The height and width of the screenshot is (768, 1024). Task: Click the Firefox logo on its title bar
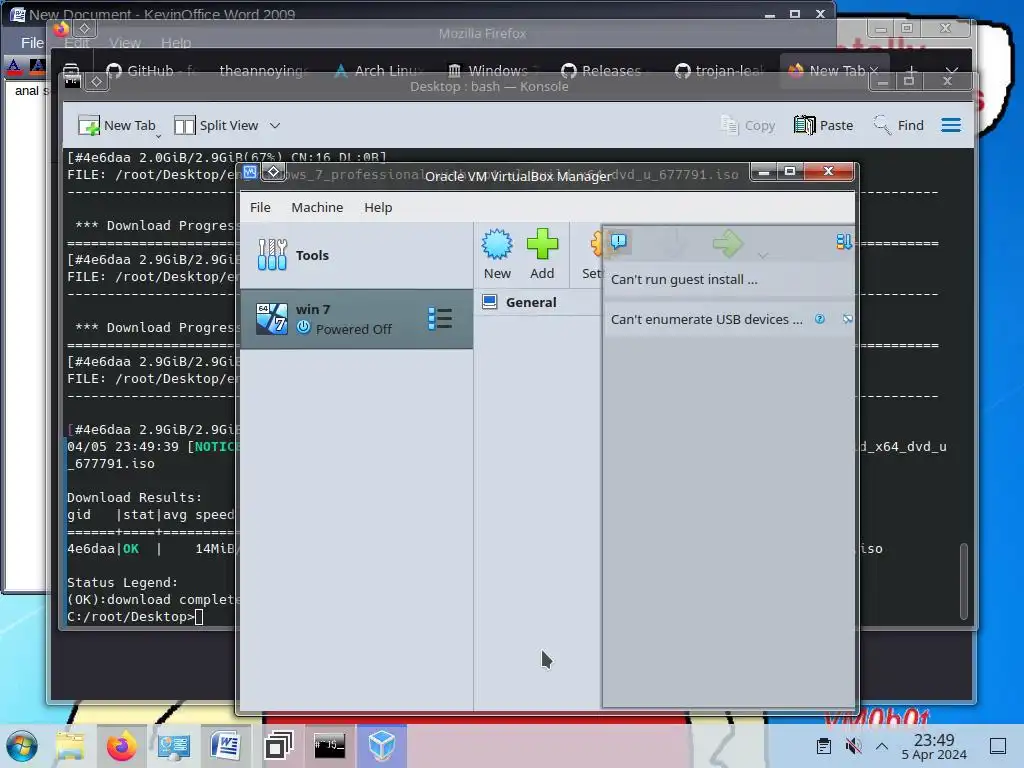61,28
